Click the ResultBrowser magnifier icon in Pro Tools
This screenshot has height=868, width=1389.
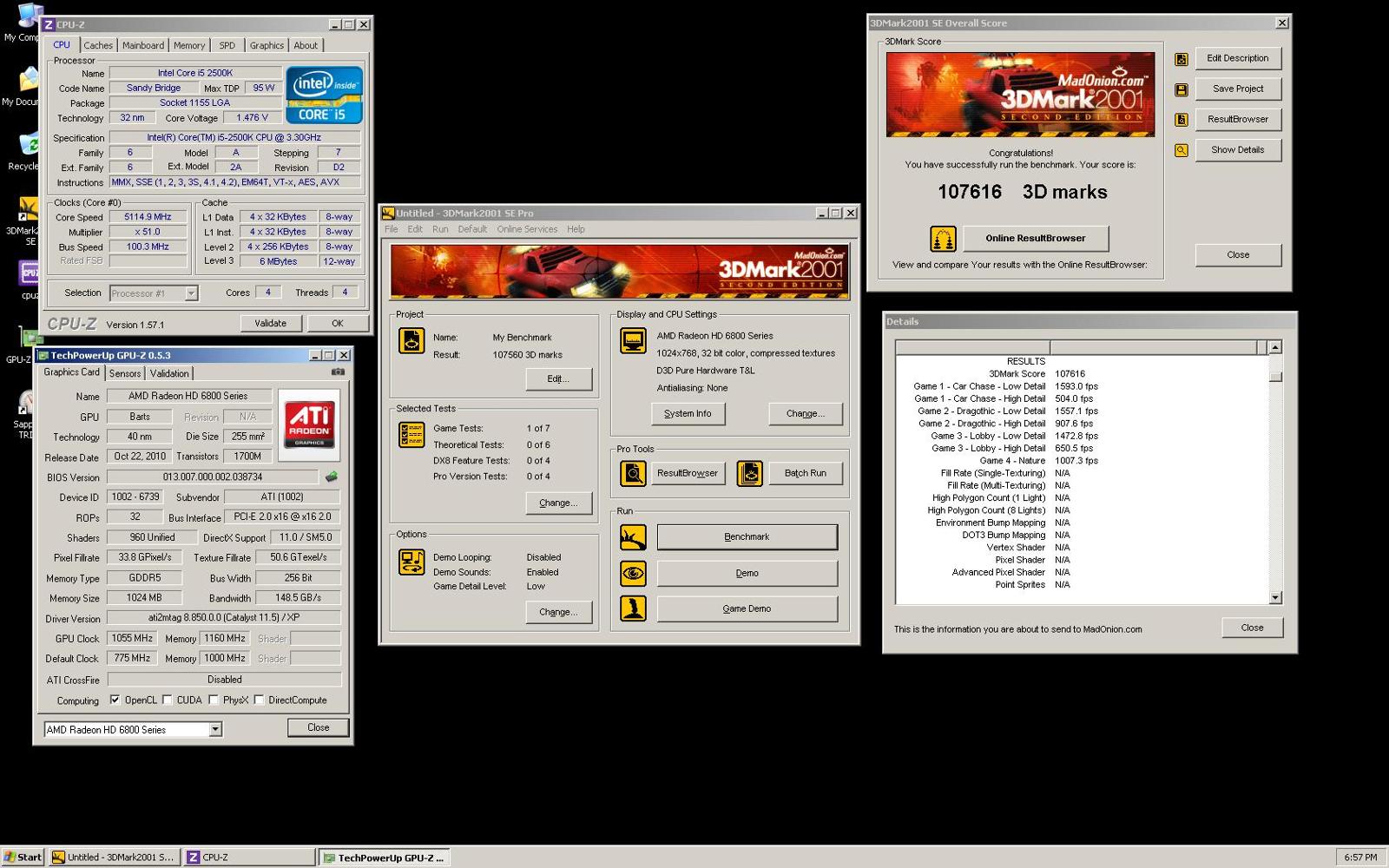pyautogui.click(x=633, y=473)
